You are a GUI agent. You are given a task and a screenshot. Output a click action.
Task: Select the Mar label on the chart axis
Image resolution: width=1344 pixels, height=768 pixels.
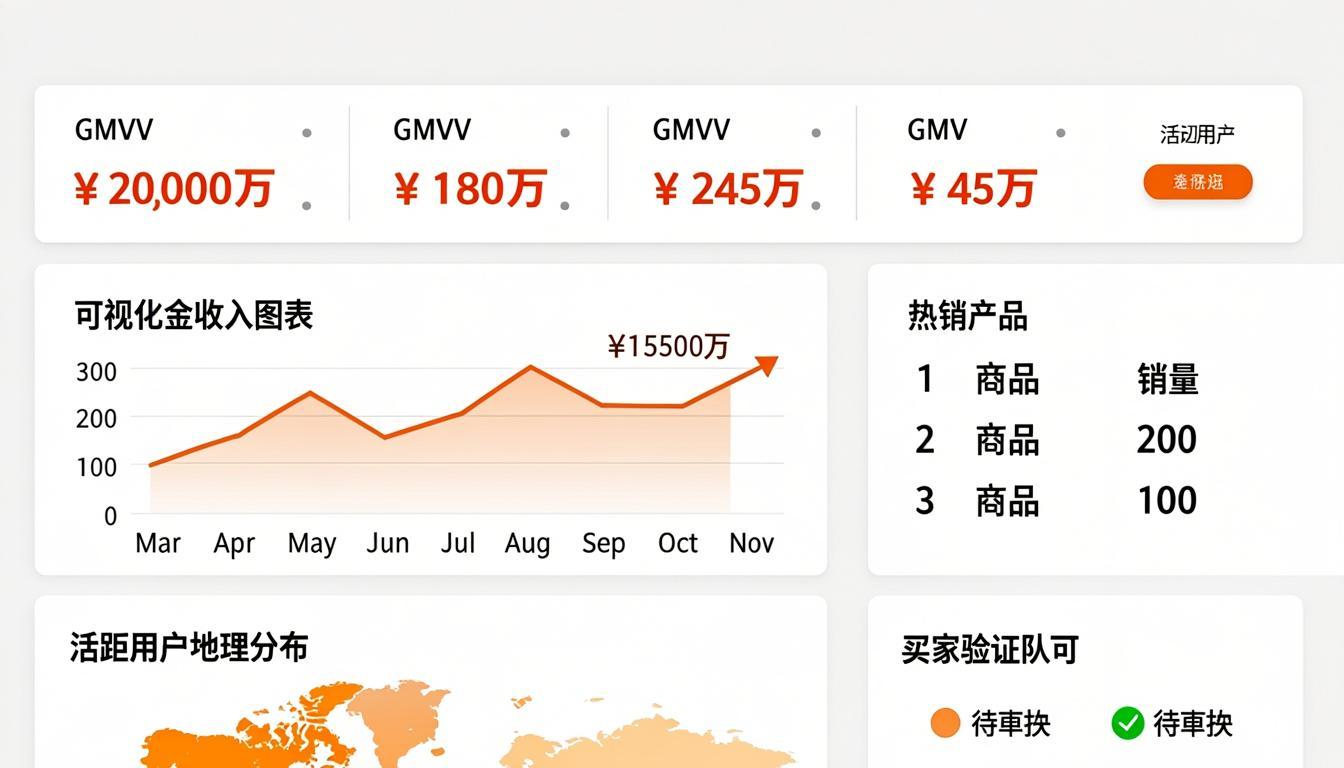158,543
